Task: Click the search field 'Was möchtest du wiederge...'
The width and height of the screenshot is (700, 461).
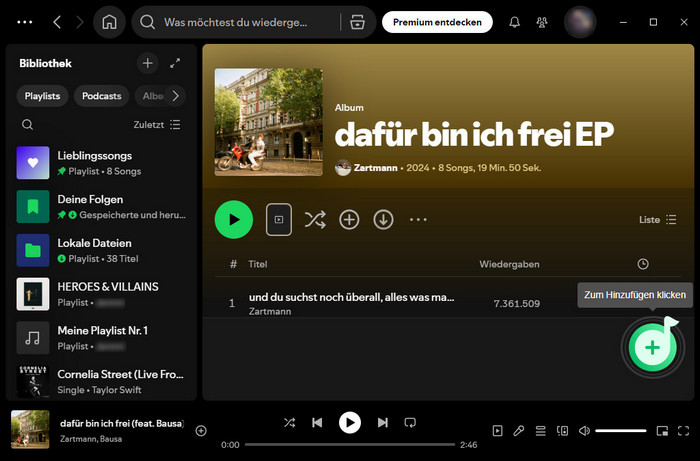Action: (235, 22)
